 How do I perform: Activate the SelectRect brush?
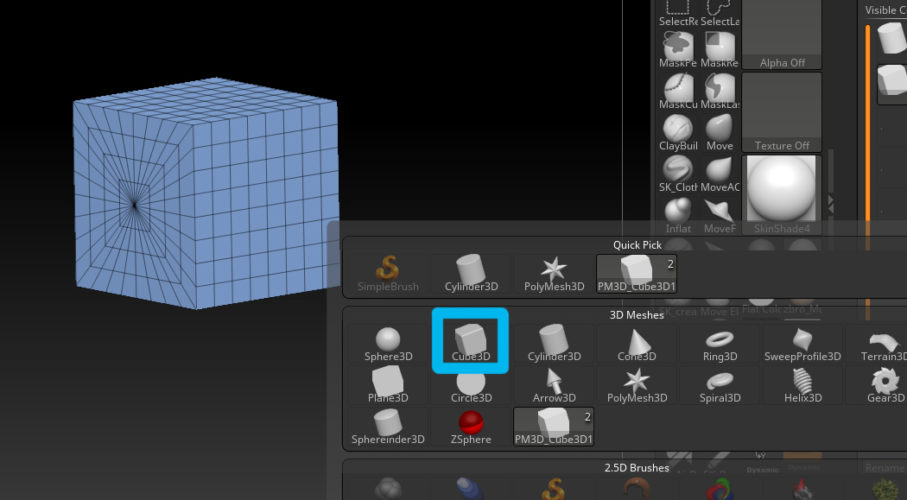pyautogui.click(x=678, y=13)
